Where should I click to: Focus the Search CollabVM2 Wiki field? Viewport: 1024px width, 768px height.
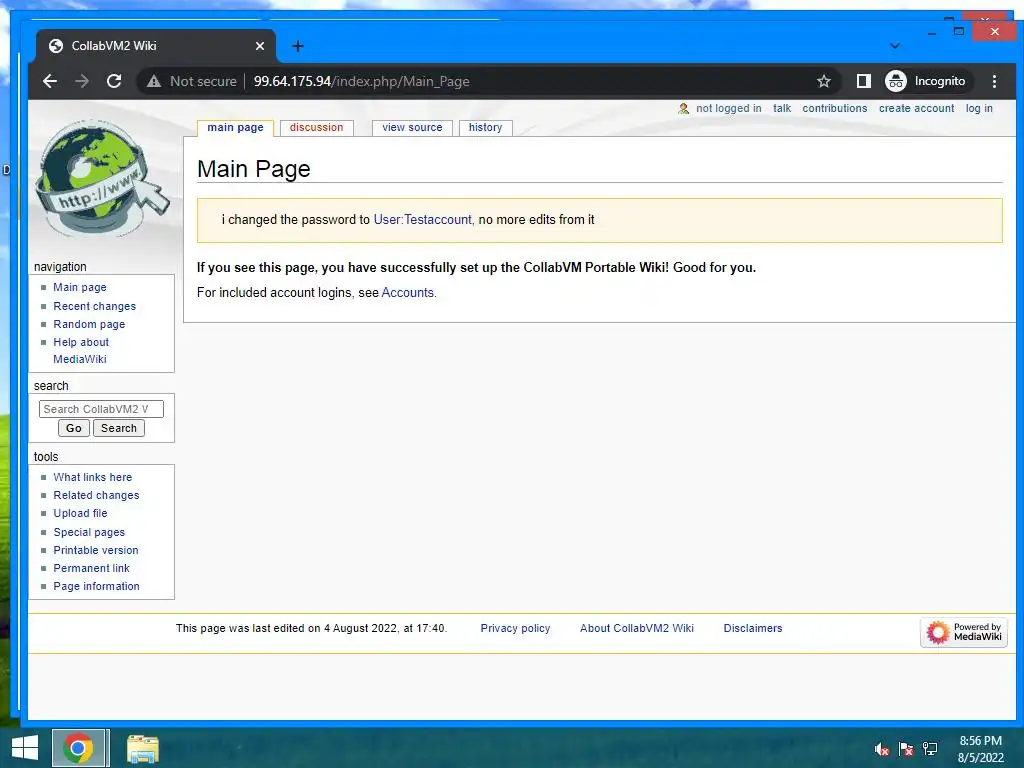coord(101,409)
